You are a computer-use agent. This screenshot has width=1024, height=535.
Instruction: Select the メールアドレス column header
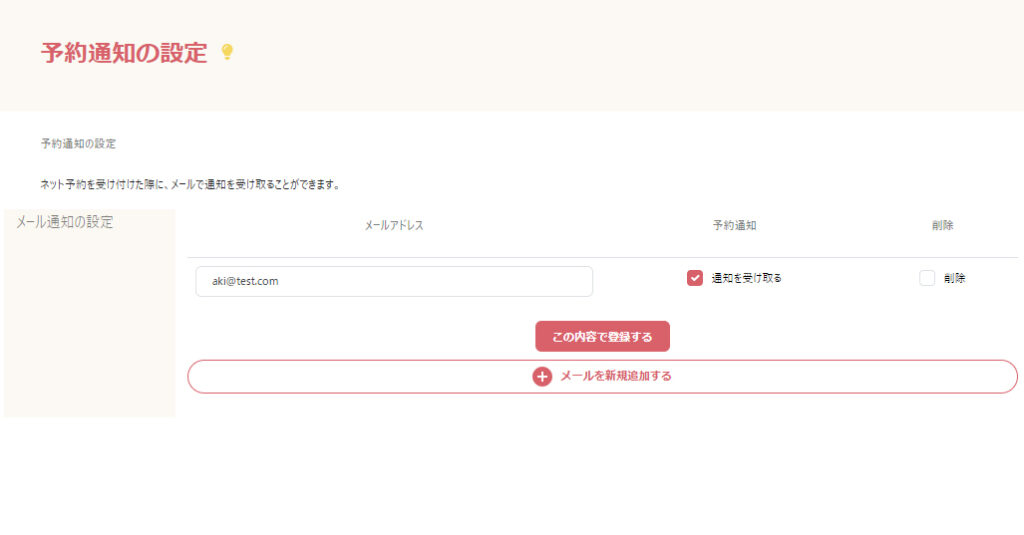coord(394,226)
